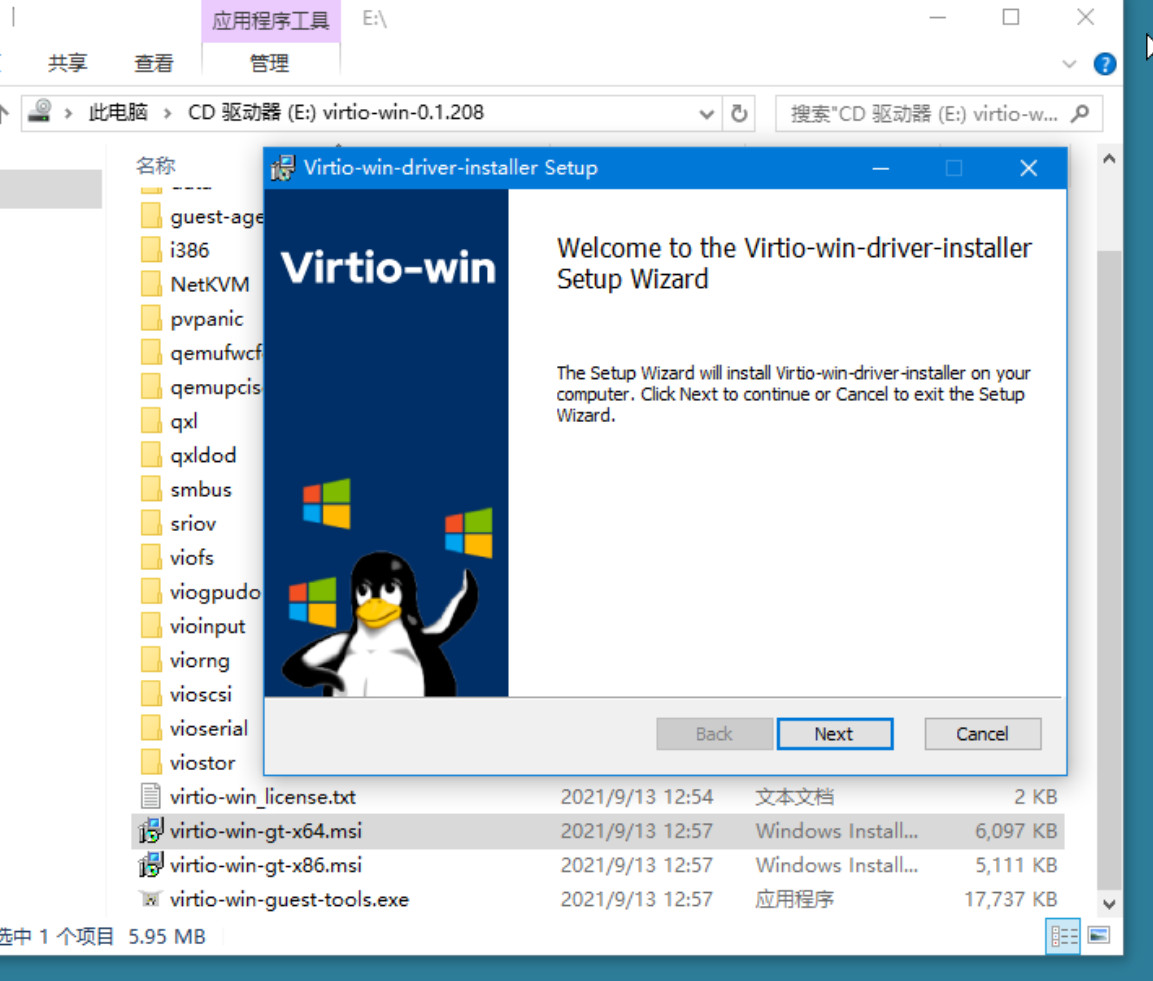Screen dimensions: 1153x981
Task: Click the 文本文档 type cell
Action: click(x=794, y=796)
